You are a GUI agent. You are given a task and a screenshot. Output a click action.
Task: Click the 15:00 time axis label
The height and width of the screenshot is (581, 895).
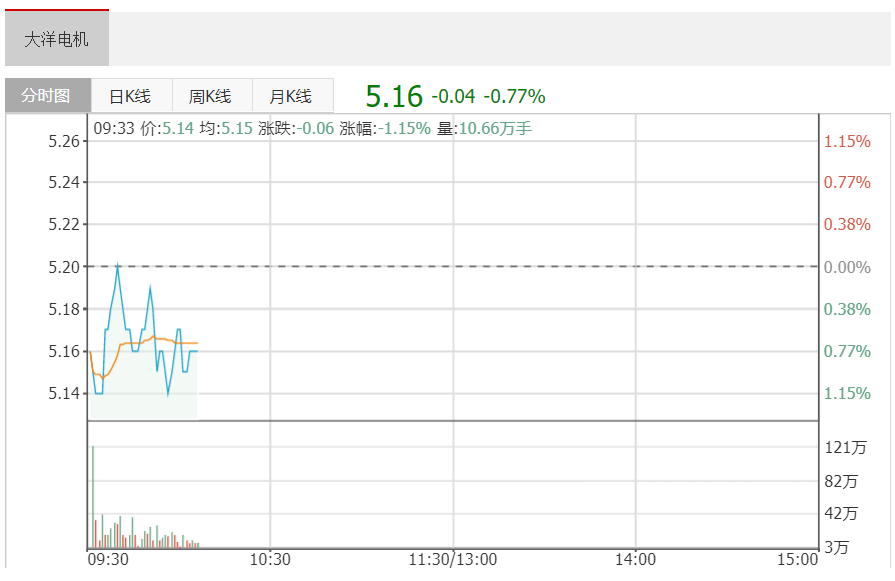point(797,559)
